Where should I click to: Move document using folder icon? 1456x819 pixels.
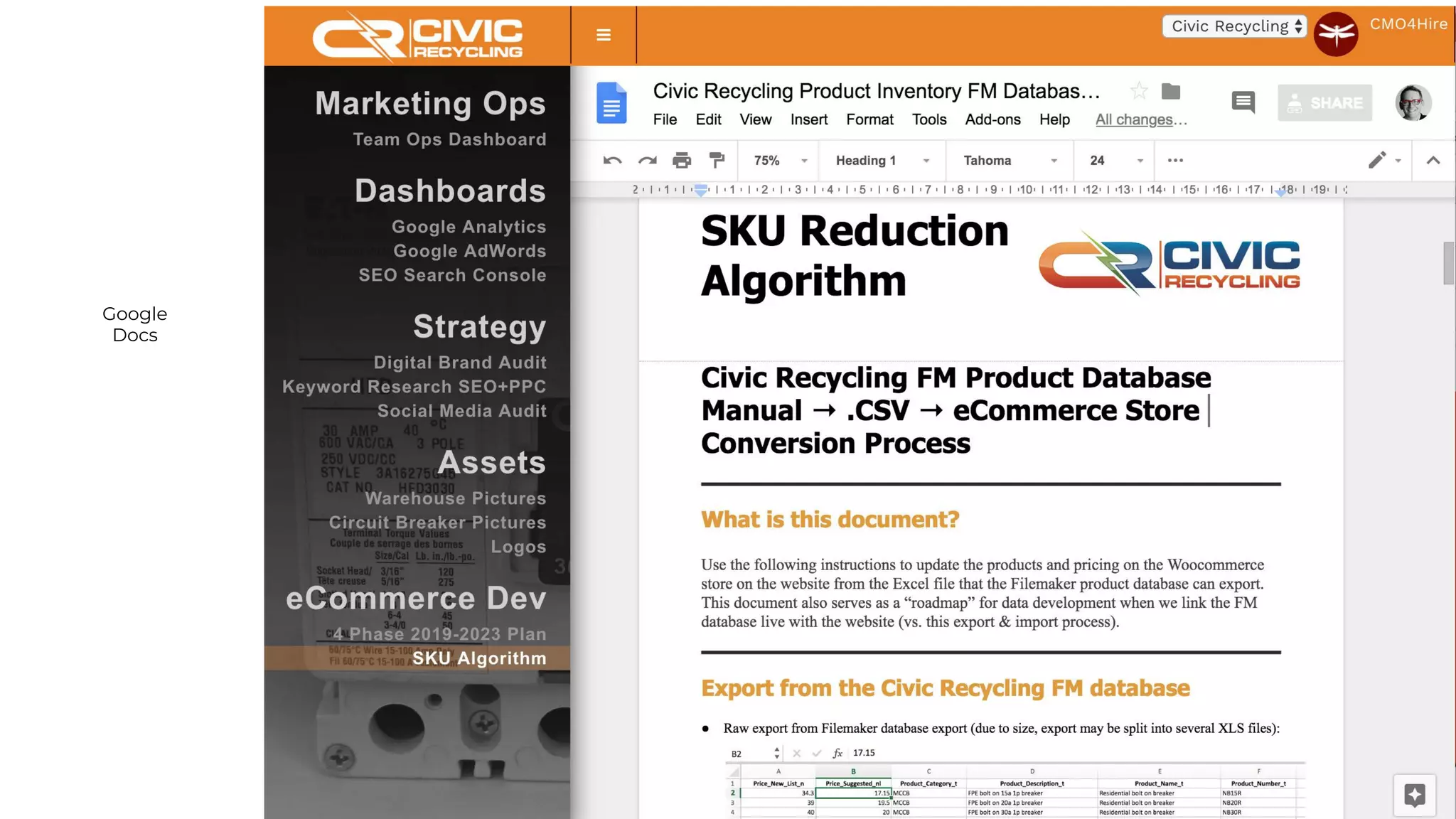(1171, 91)
